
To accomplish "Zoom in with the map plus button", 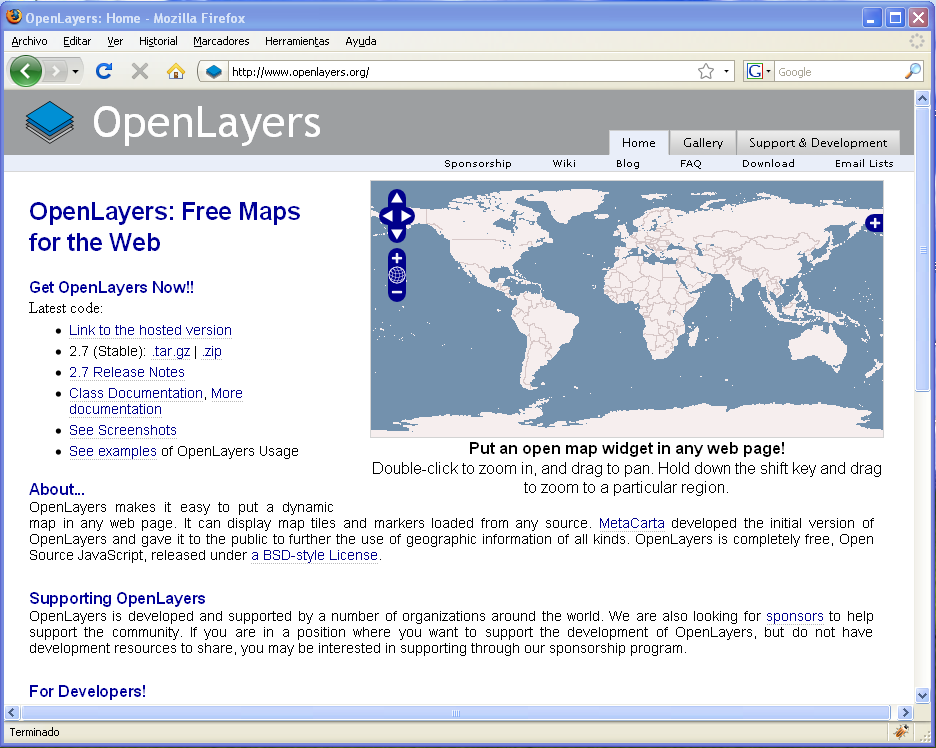I will [x=397, y=258].
